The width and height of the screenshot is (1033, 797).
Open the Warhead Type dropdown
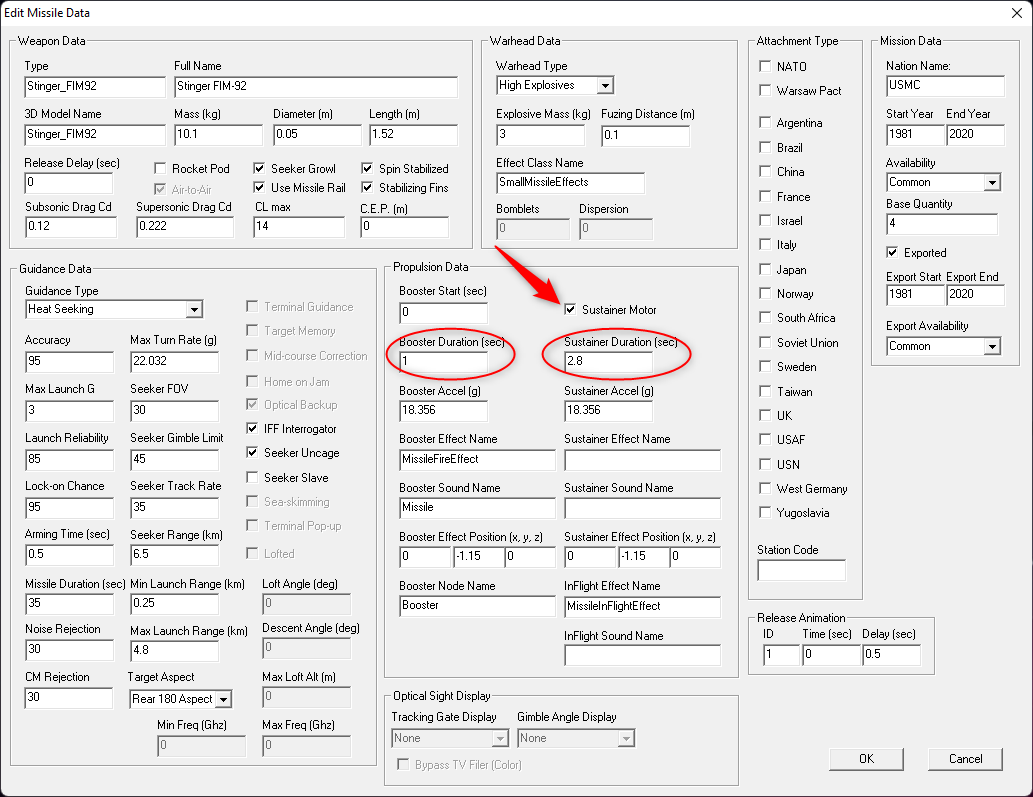pos(605,86)
